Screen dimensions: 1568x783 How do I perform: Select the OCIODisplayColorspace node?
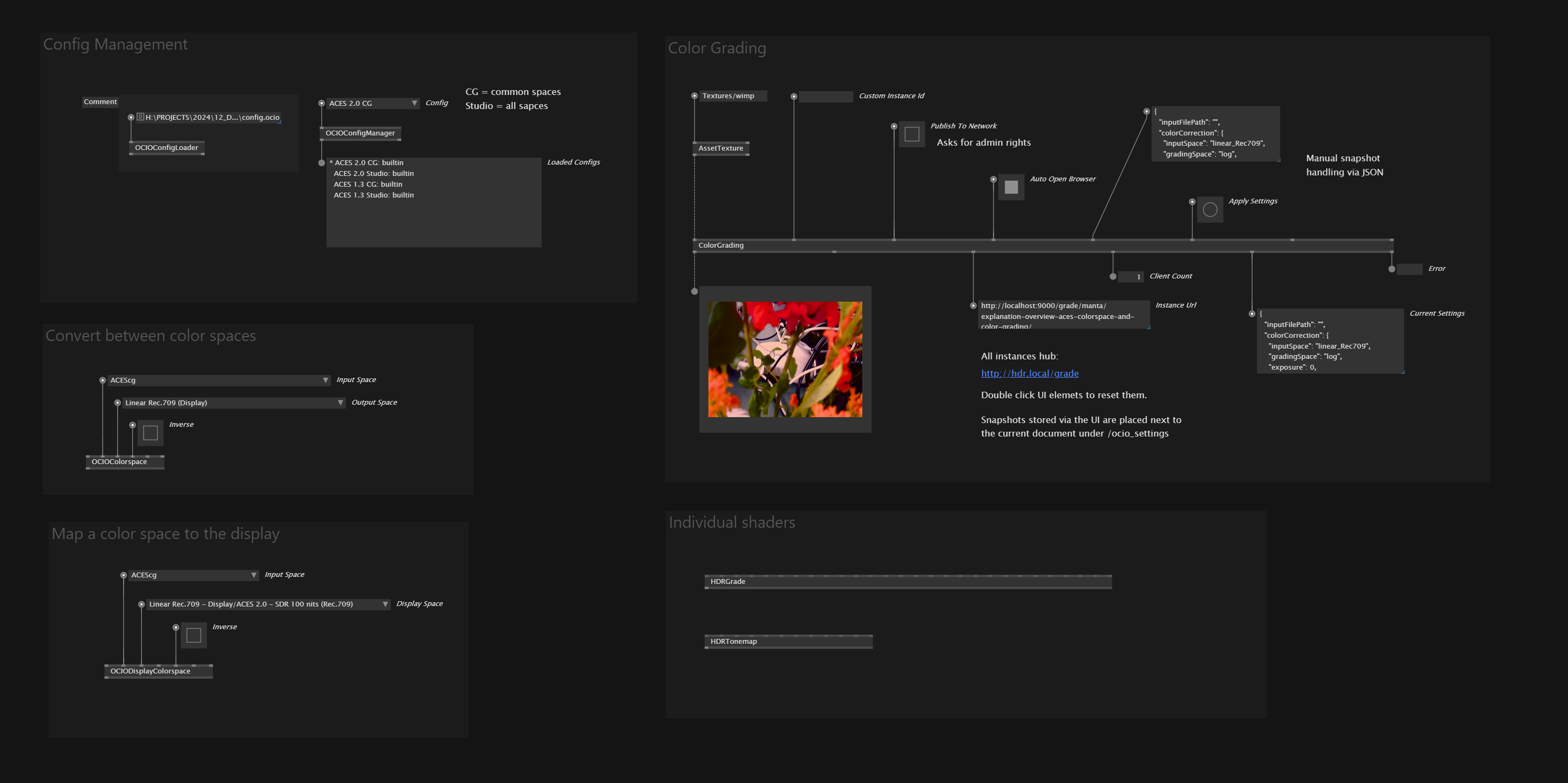150,671
